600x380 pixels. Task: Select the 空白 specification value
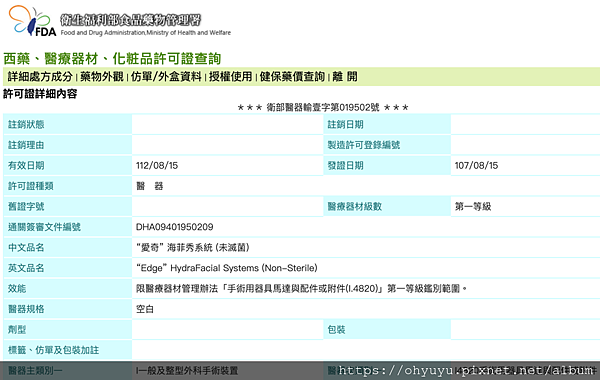(145, 309)
